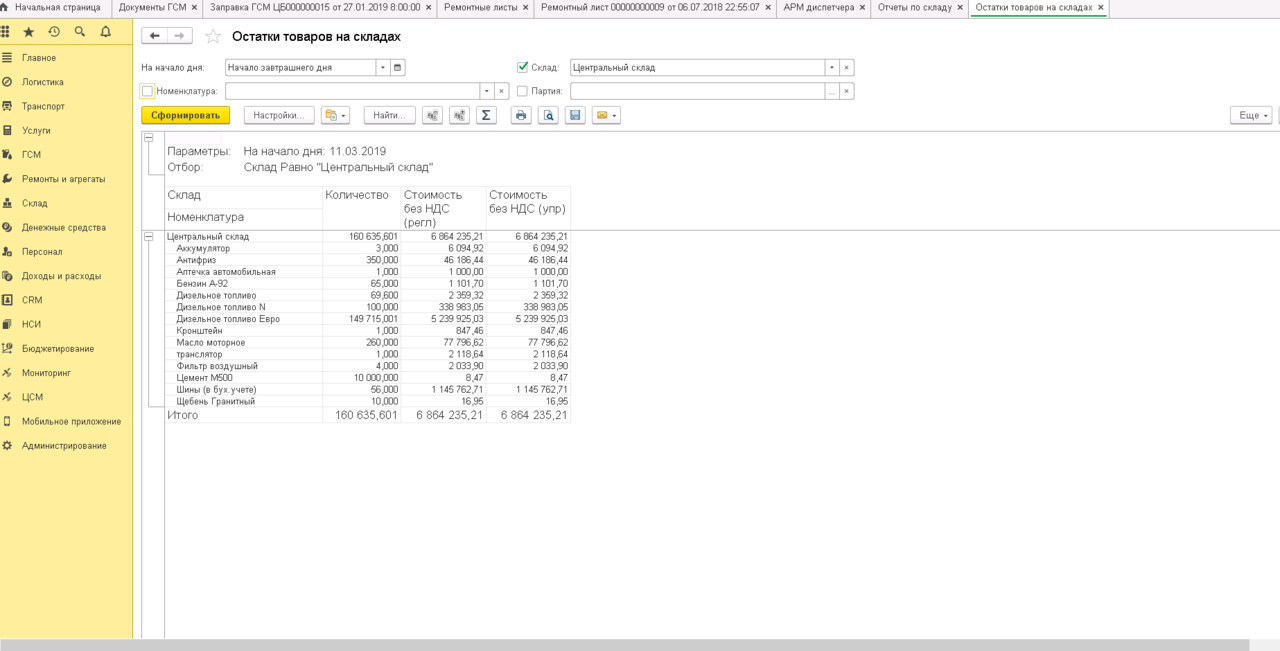Image resolution: width=1280 pixels, height=651 pixels.
Task: Click the search magnifier in top-left panel
Action: (80, 32)
